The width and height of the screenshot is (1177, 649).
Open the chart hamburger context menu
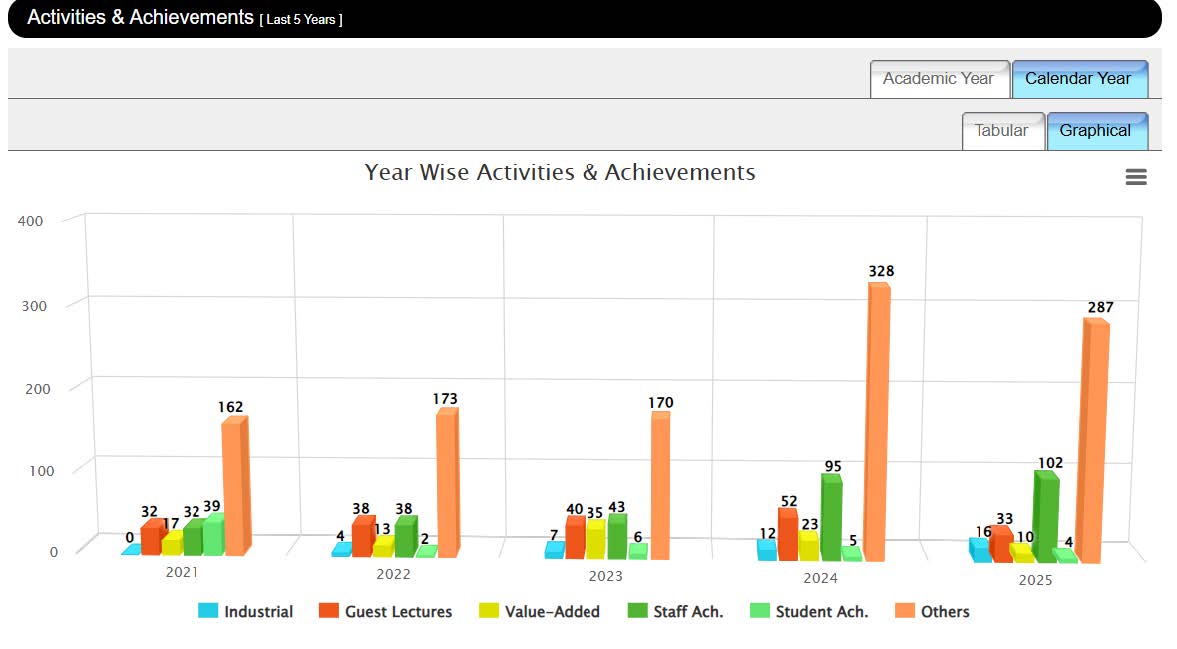1135,177
